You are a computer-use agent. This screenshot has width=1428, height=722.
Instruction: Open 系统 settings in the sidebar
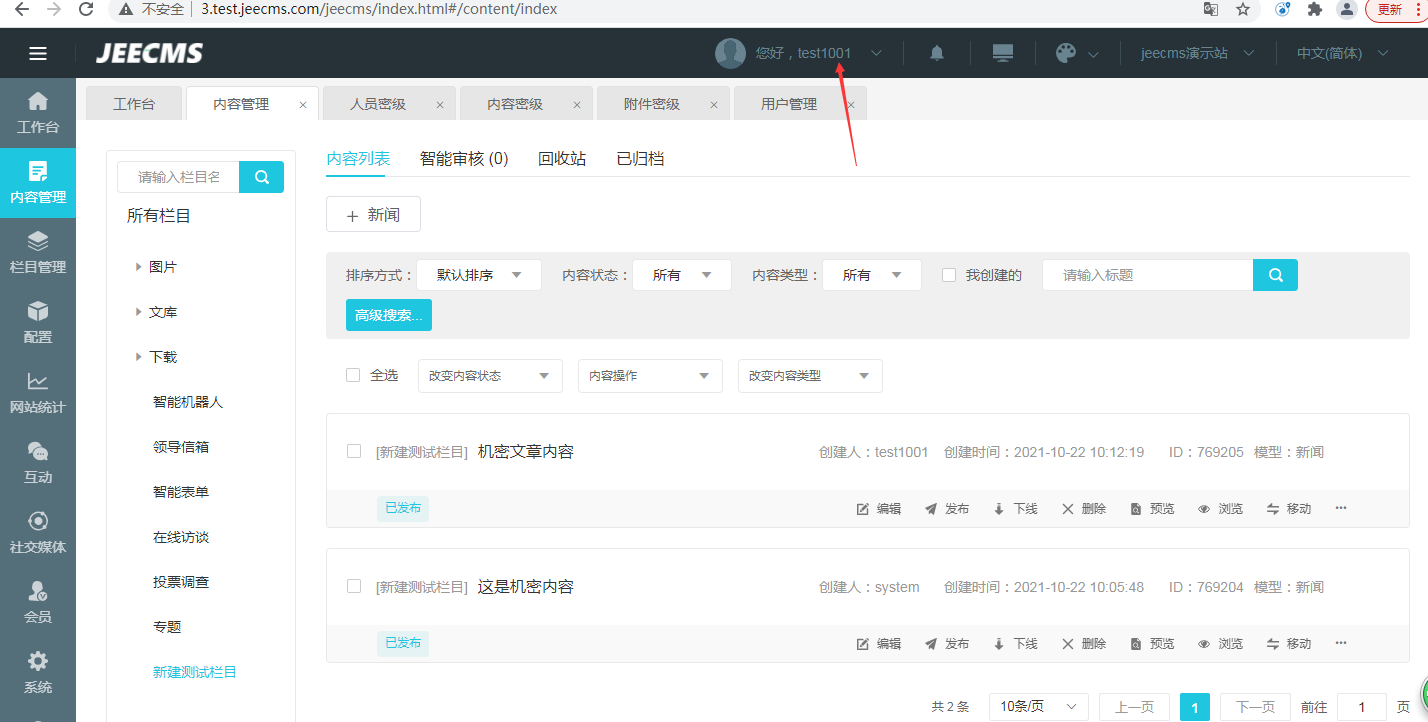click(x=38, y=673)
